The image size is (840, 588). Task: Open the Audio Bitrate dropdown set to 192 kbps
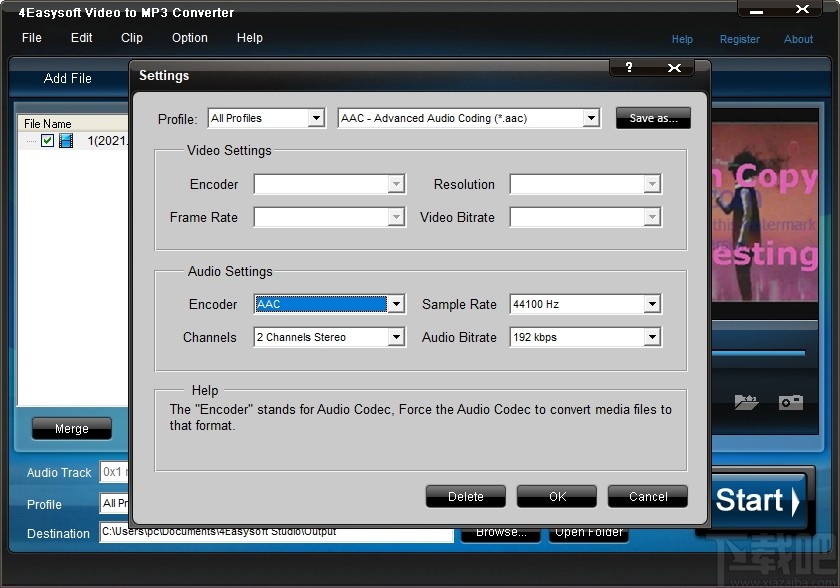(652, 337)
